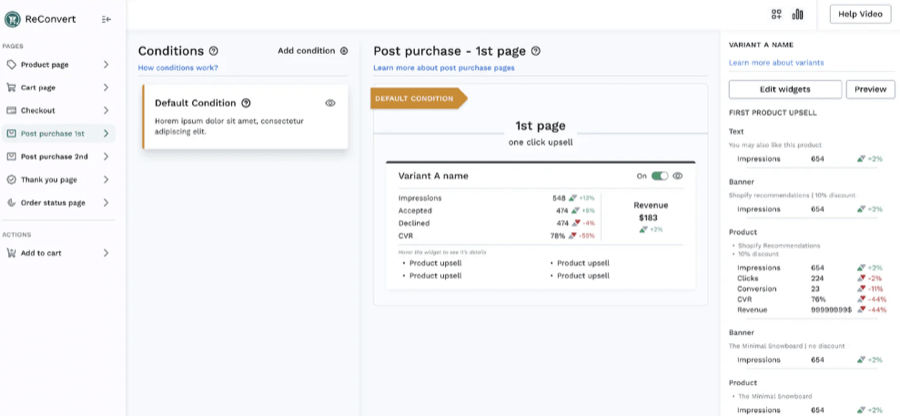Open the How conditions work link
This screenshot has width=900, height=416.
tap(178, 68)
